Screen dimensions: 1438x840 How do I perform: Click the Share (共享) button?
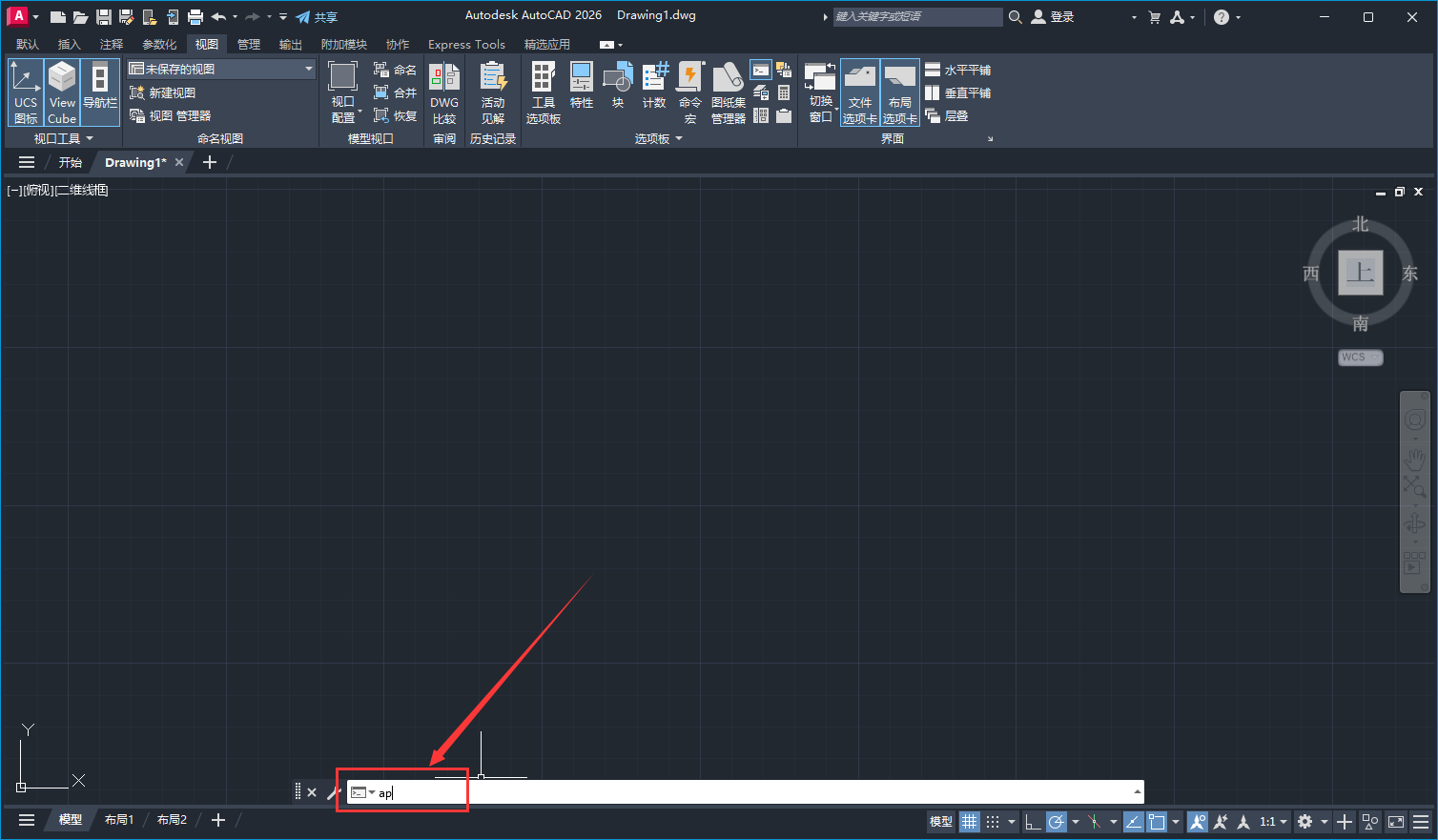point(317,17)
